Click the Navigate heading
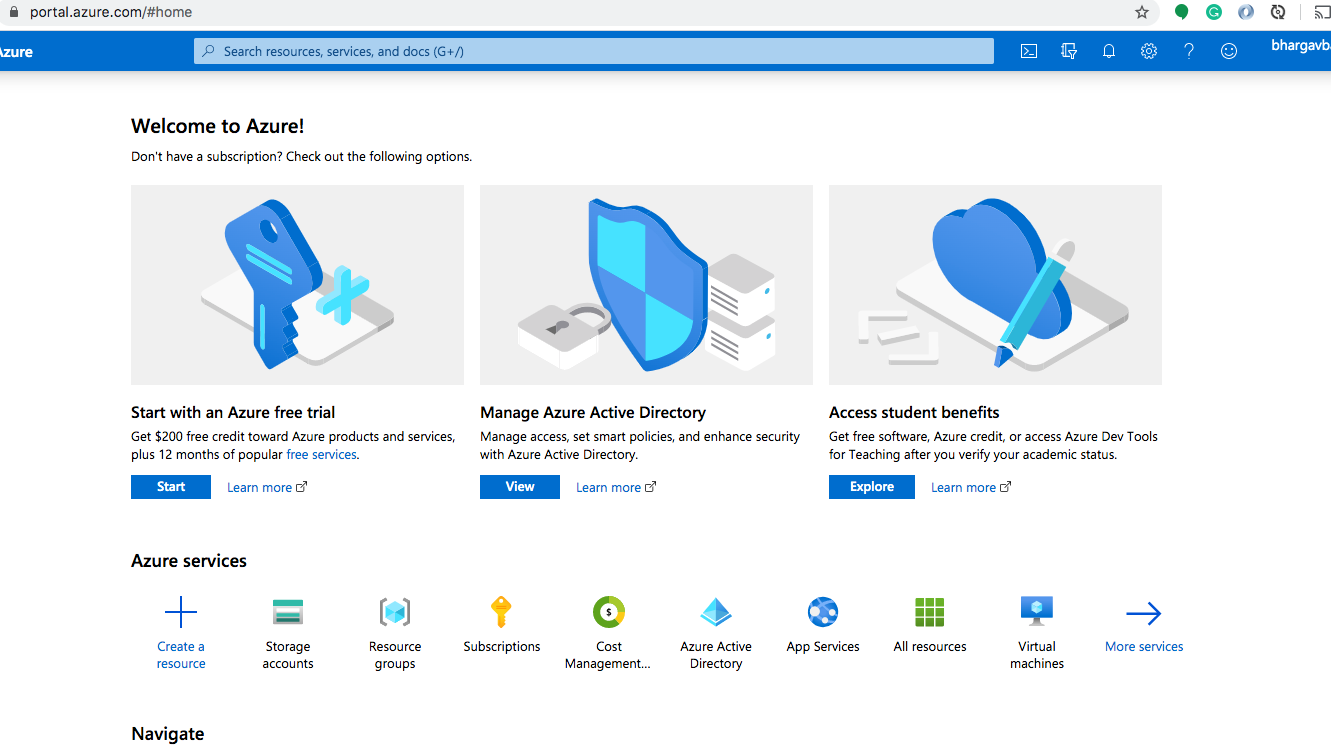The image size is (1331, 745). [168, 734]
